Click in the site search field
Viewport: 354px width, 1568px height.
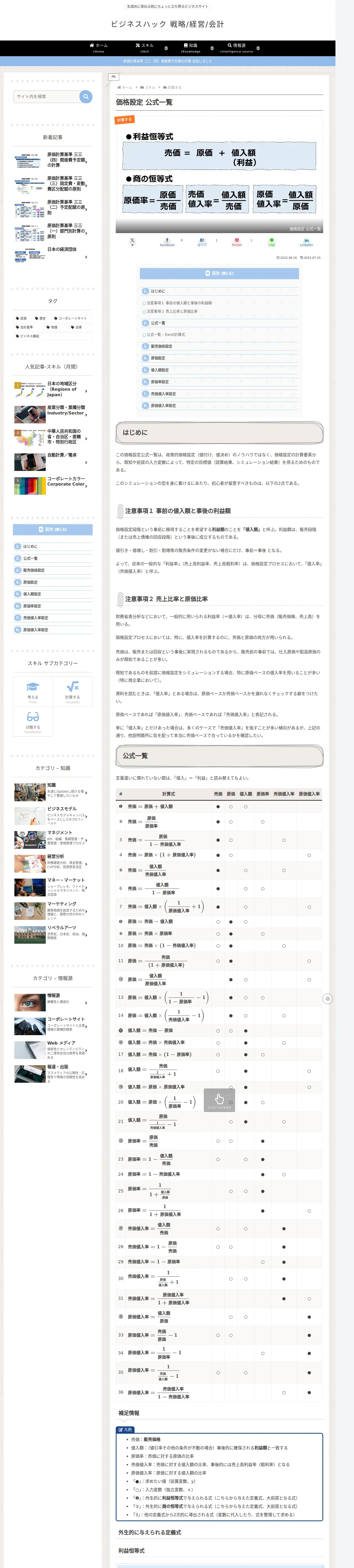46,96
